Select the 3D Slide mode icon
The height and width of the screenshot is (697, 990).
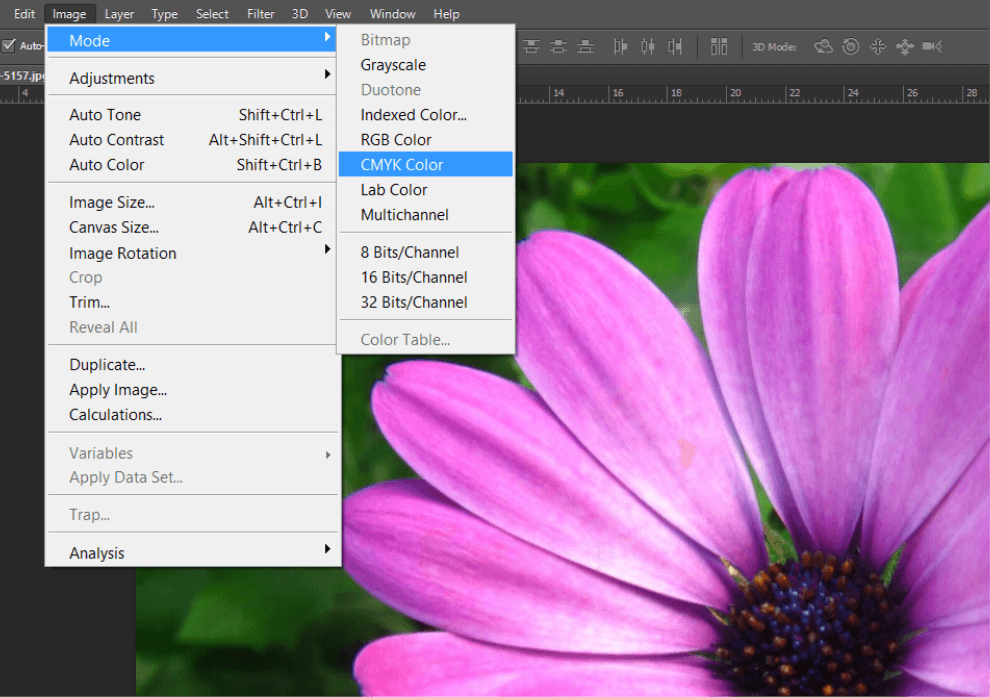[905, 46]
